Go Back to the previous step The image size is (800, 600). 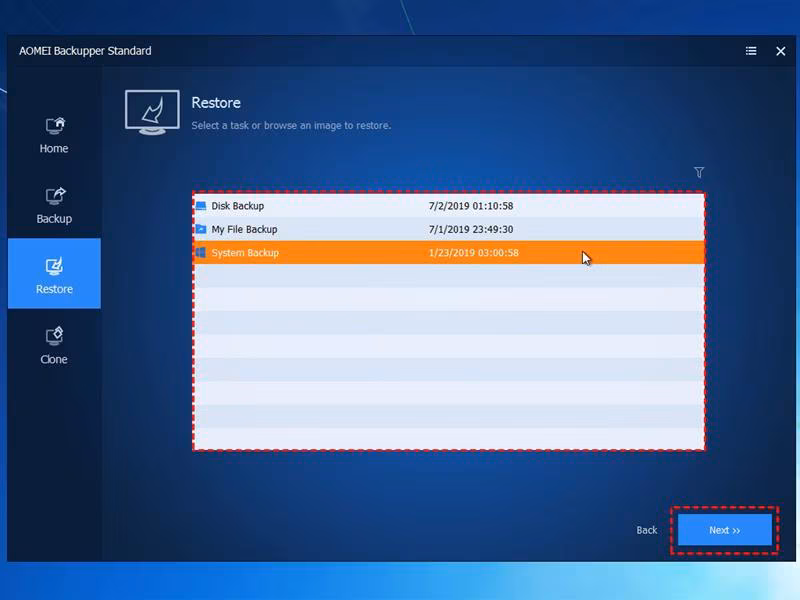[x=646, y=530]
